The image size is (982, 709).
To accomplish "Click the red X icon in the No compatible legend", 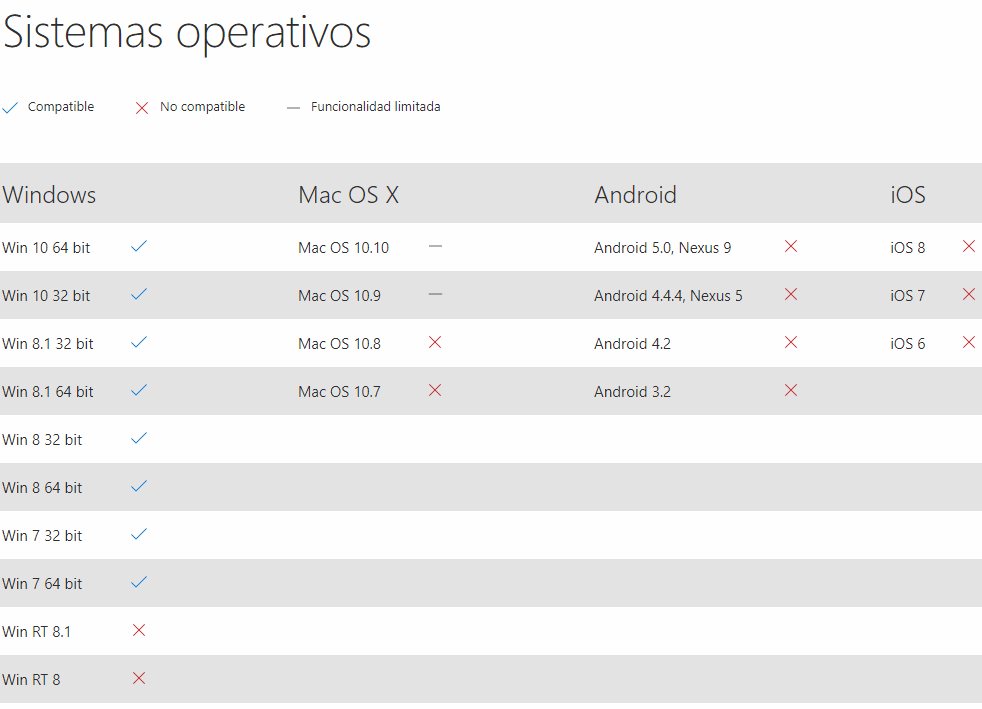I will click(142, 108).
